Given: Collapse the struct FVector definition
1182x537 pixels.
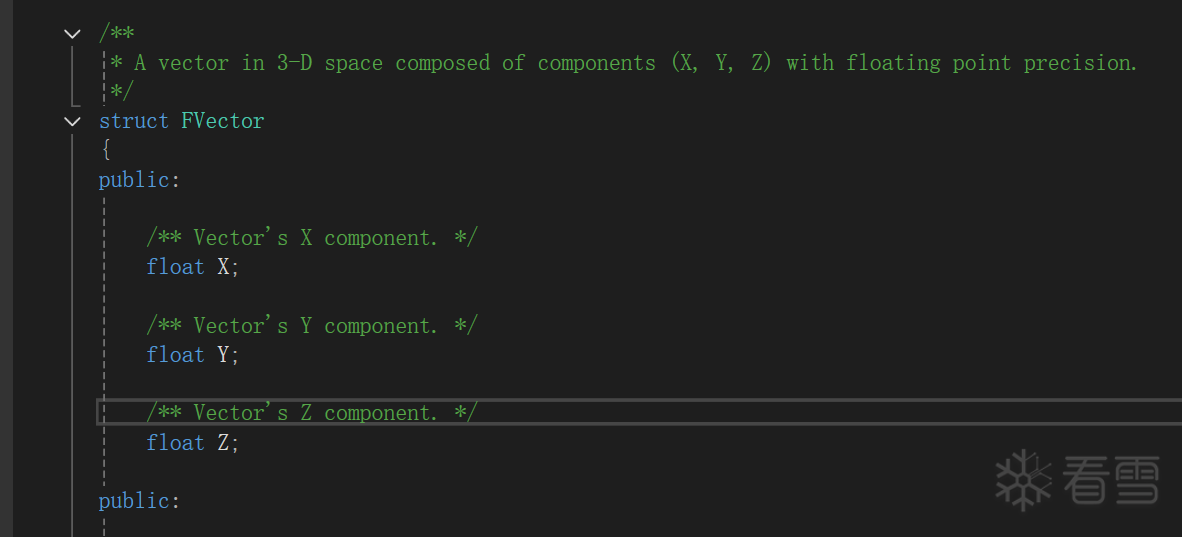Looking at the screenshot, I should tap(72, 121).
